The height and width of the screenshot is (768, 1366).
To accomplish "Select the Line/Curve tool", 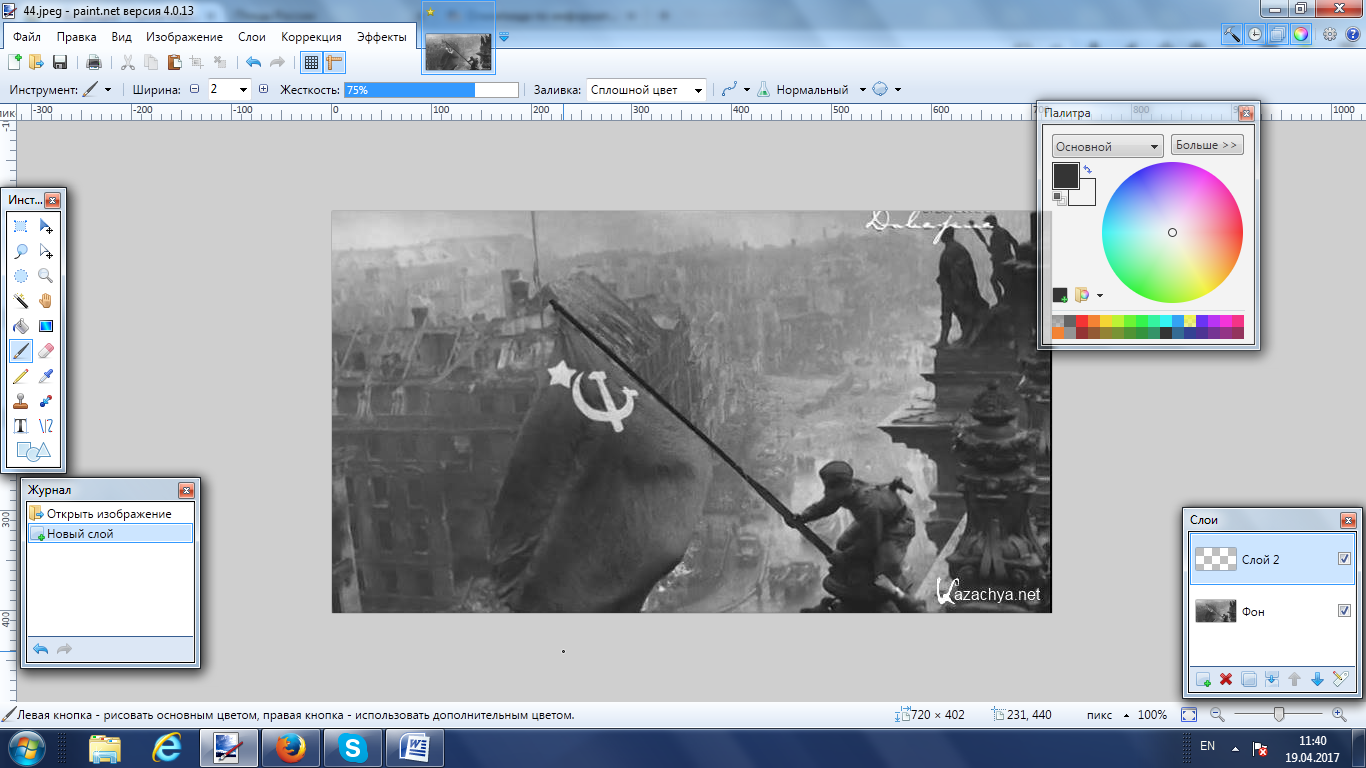I will point(45,426).
